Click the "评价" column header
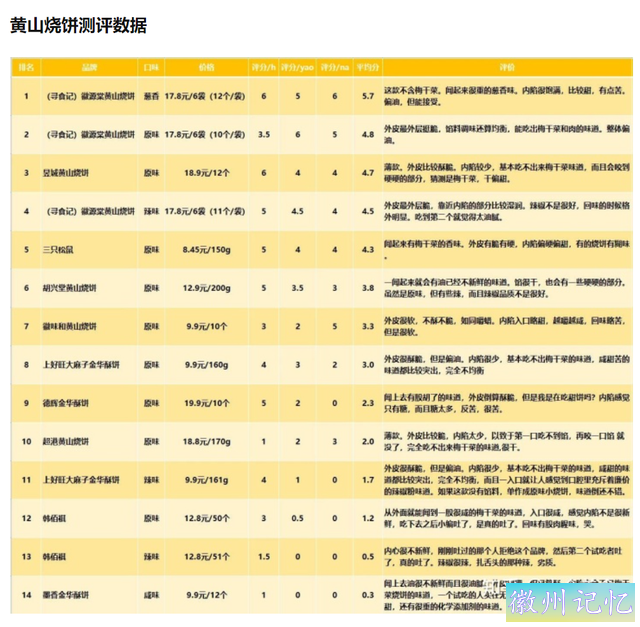Image resolution: width=640 pixels, height=627 pixels. [507, 67]
